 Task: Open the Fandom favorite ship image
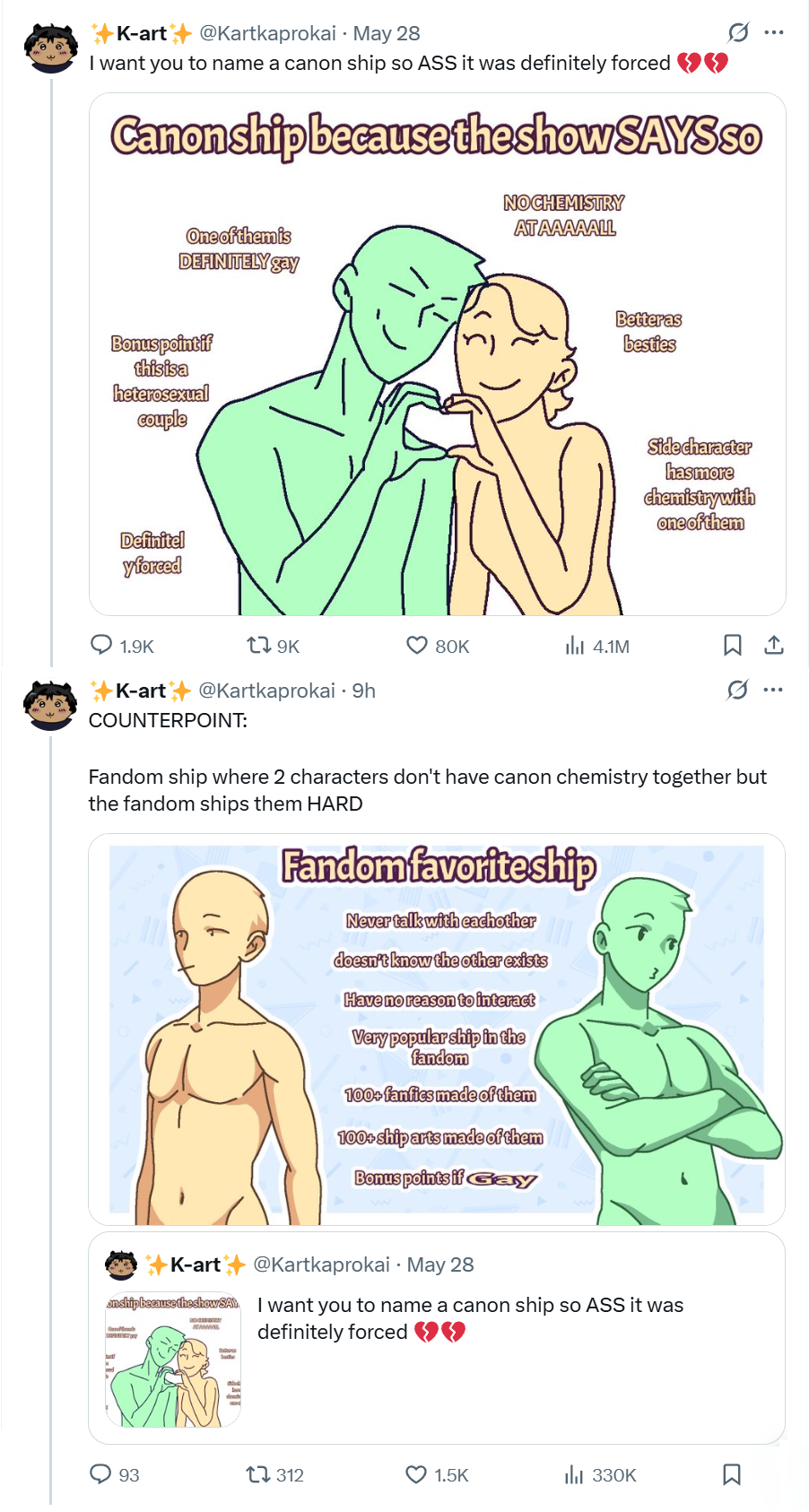pos(437,1030)
